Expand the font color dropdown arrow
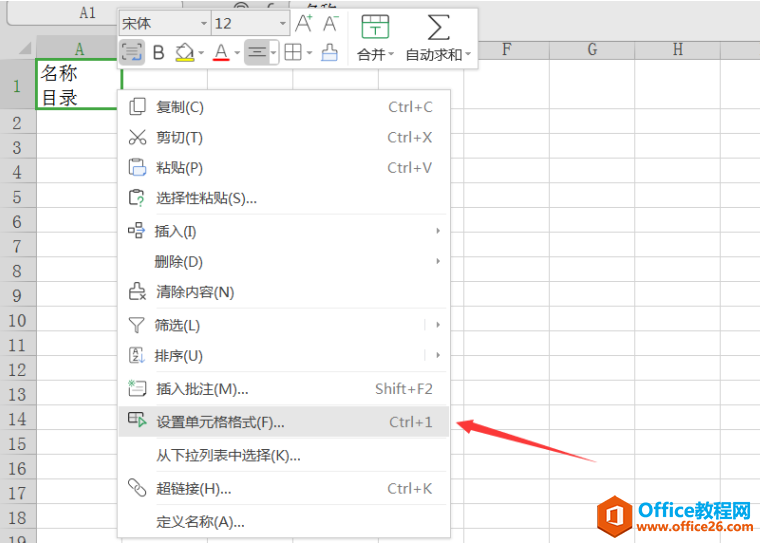Image resolution: width=760 pixels, height=544 pixels. (x=237, y=53)
